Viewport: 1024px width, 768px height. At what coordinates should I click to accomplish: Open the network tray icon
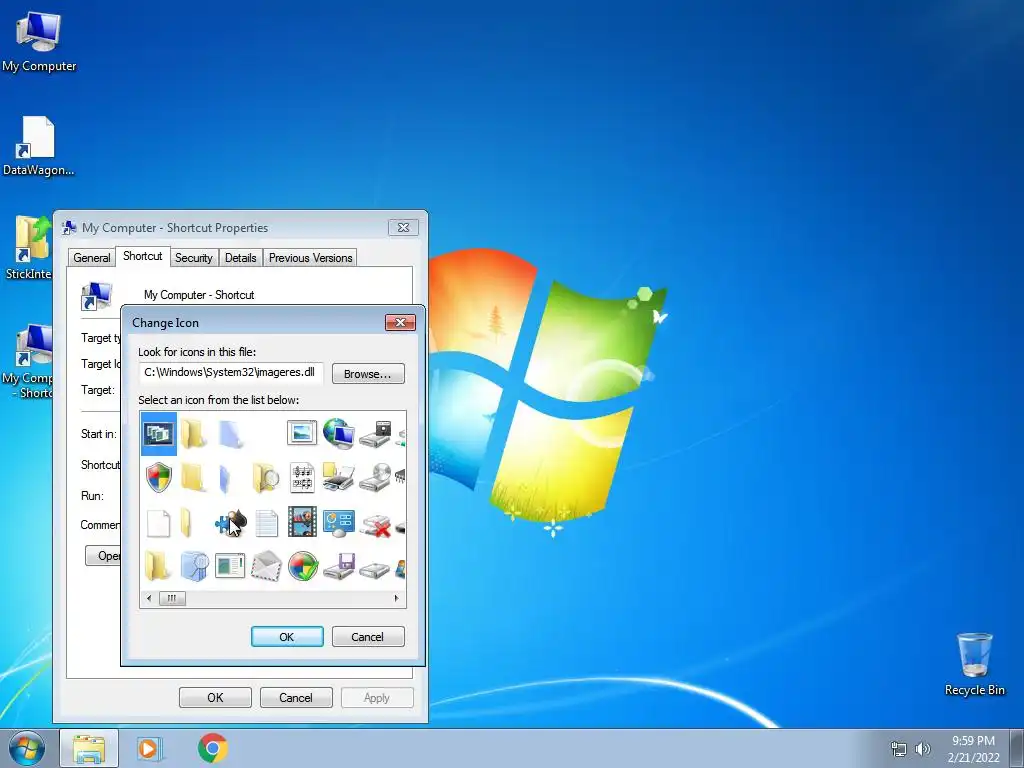tap(899, 749)
